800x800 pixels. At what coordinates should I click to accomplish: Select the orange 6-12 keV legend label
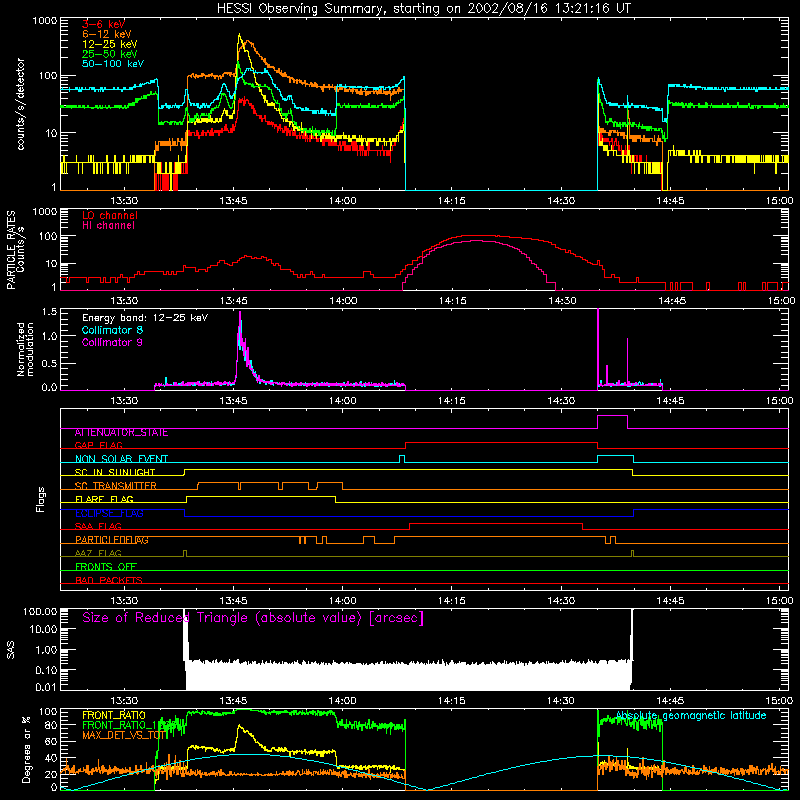coord(107,34)
